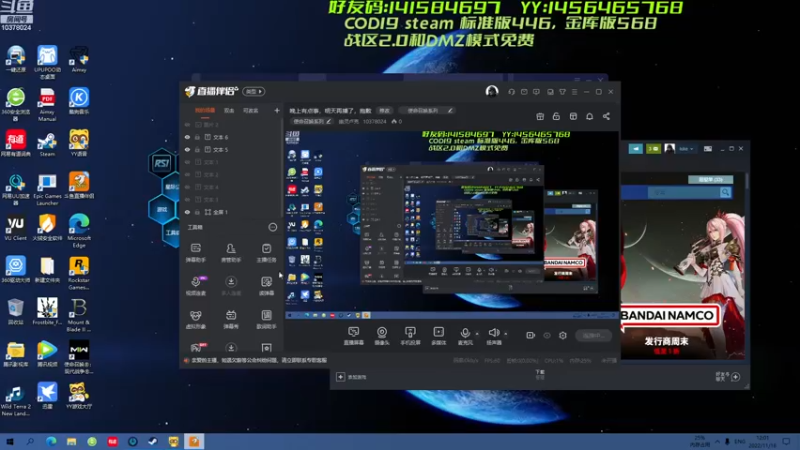The image size is (800, 450).
Task: Toggle the preview eye icon beside settings gear
Action: [547, 335]
